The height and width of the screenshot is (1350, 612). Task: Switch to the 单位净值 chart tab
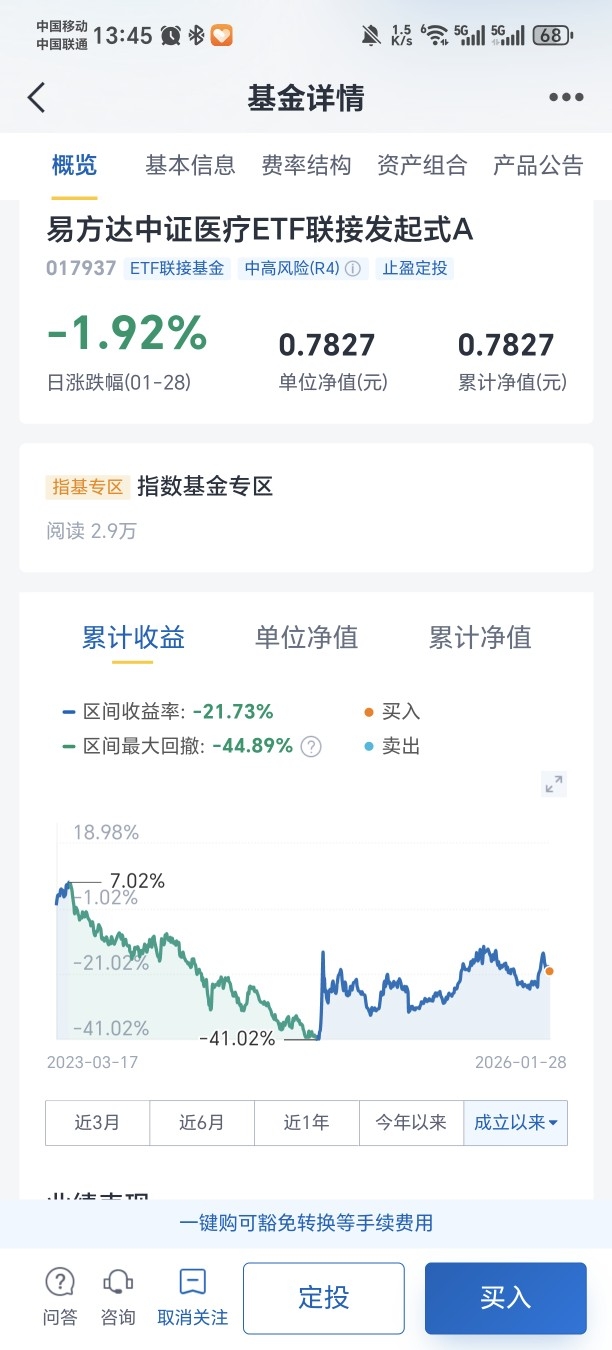[306, 637]
